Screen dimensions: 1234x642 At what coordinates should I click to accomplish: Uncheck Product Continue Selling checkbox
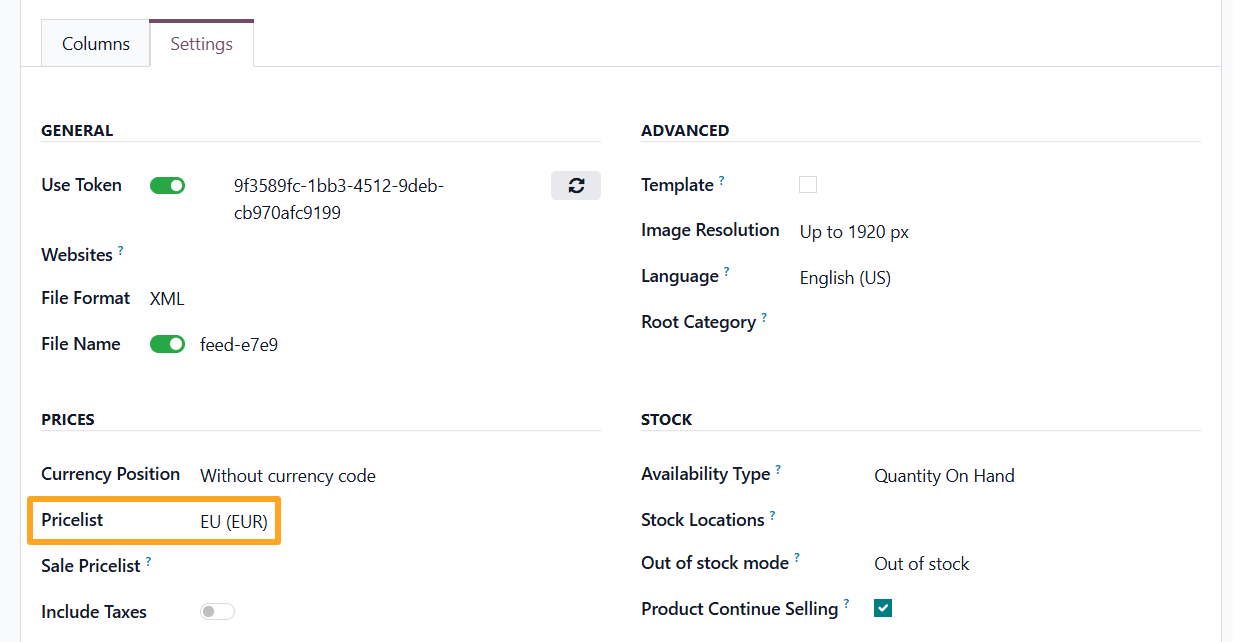pyautogui.click(x=883, y=608)
